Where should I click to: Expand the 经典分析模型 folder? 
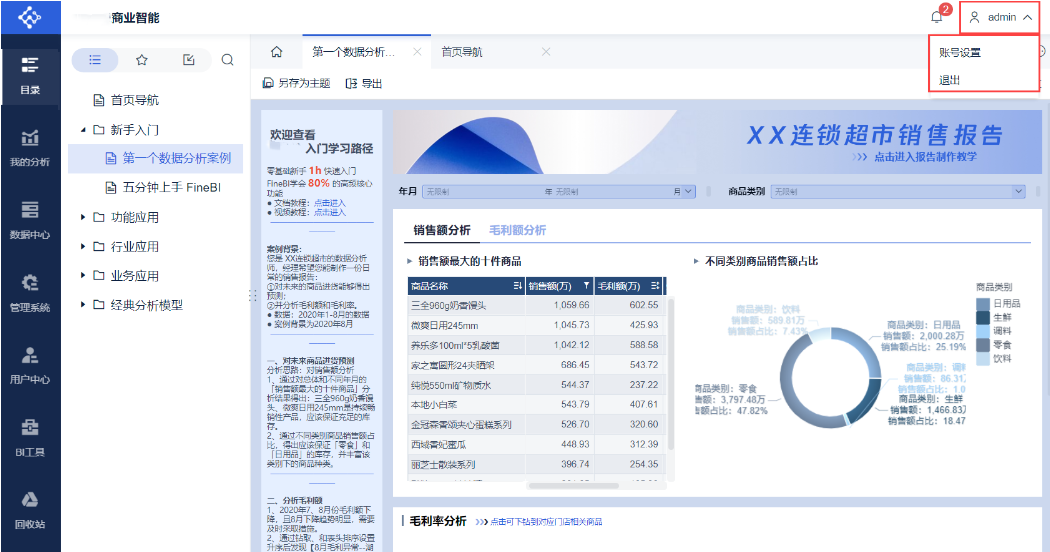83,305
